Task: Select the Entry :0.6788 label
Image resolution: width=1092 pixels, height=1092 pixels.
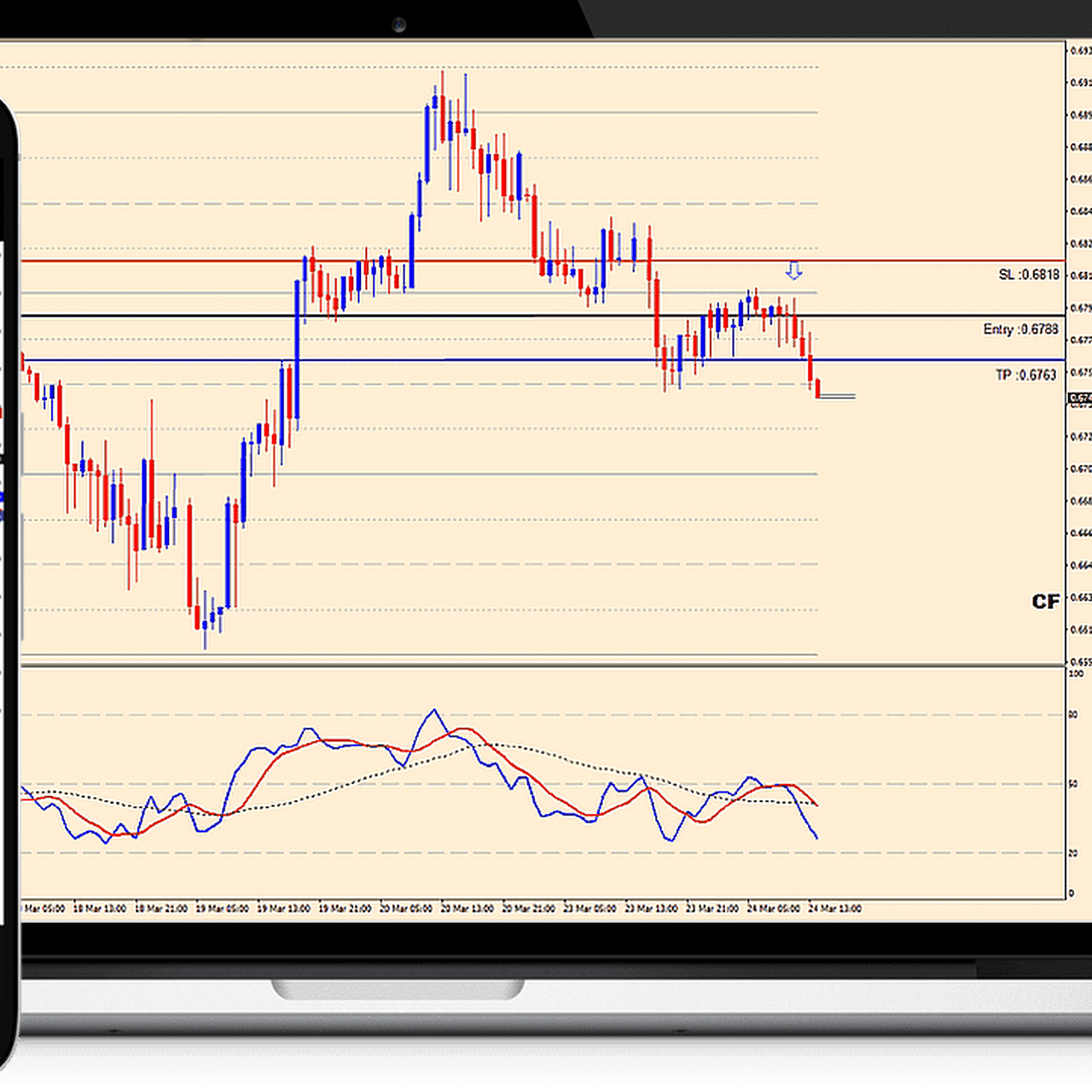Action: coord(1020,329)
